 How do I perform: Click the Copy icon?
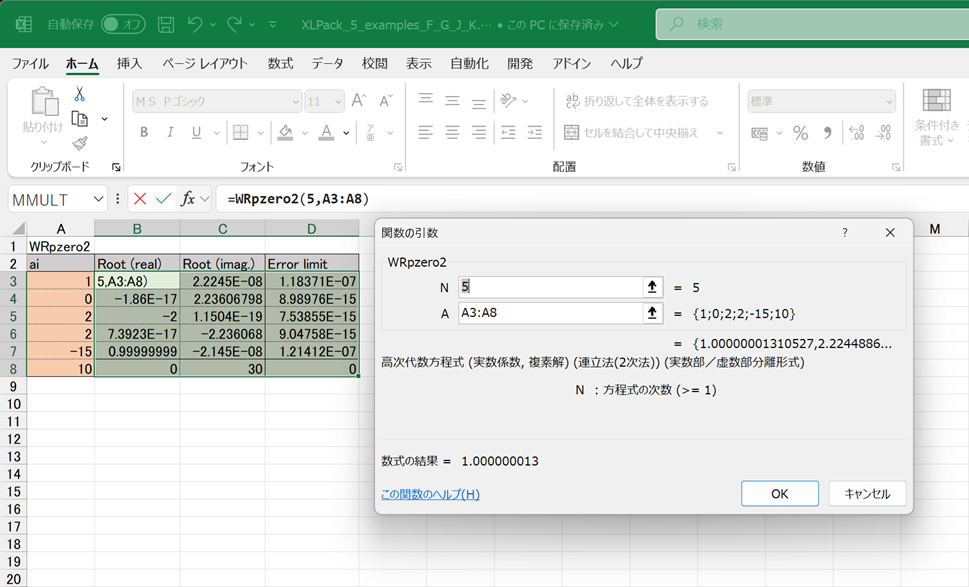tap(80, 119)
